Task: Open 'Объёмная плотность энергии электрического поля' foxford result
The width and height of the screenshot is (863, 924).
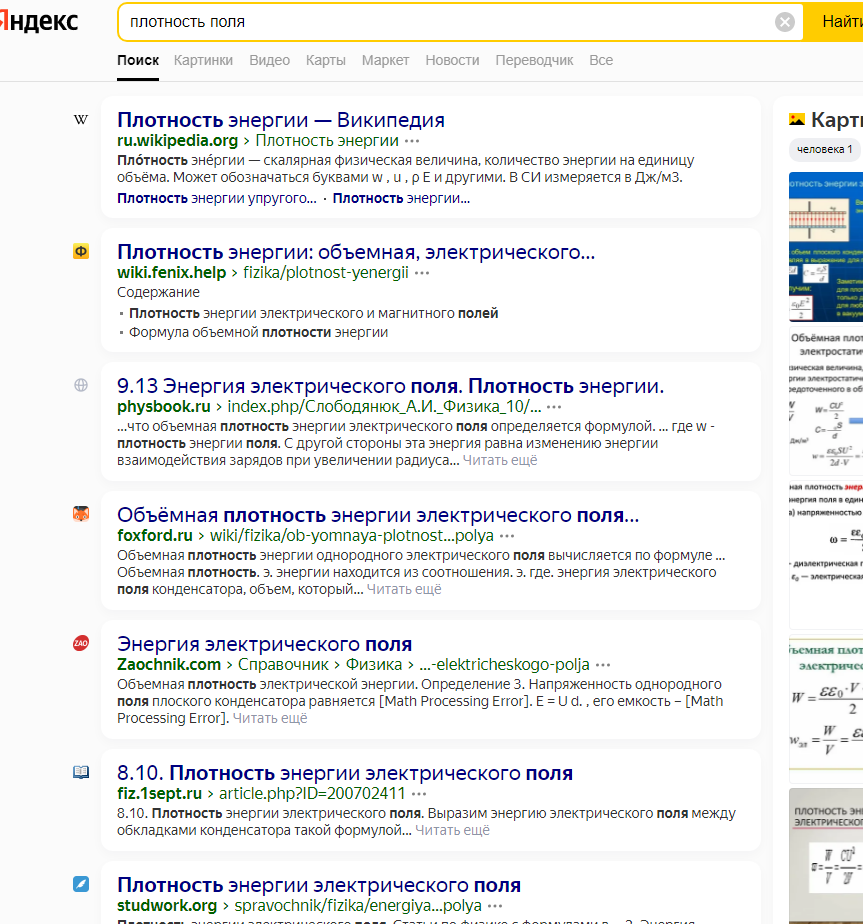Action: [378, 515]
